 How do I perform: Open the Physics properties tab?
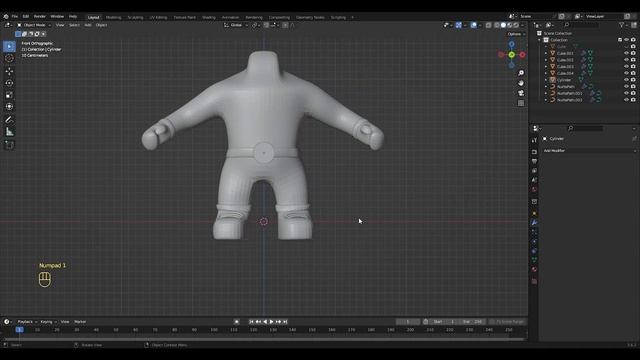[x=534, y=242]
